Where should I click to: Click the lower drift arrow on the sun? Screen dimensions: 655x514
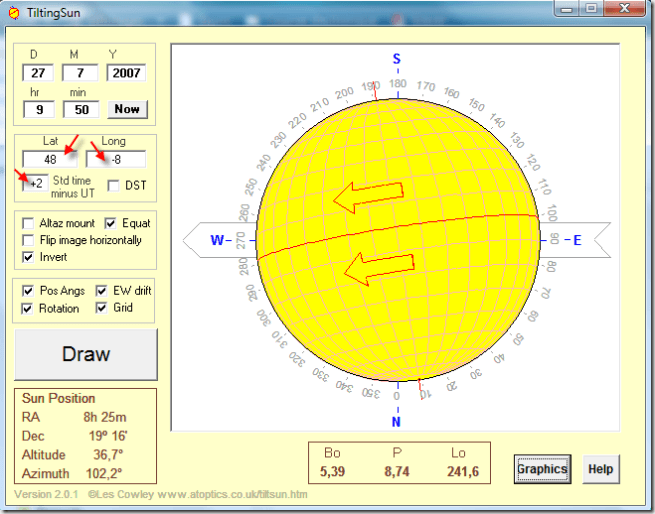pos(377,270)
